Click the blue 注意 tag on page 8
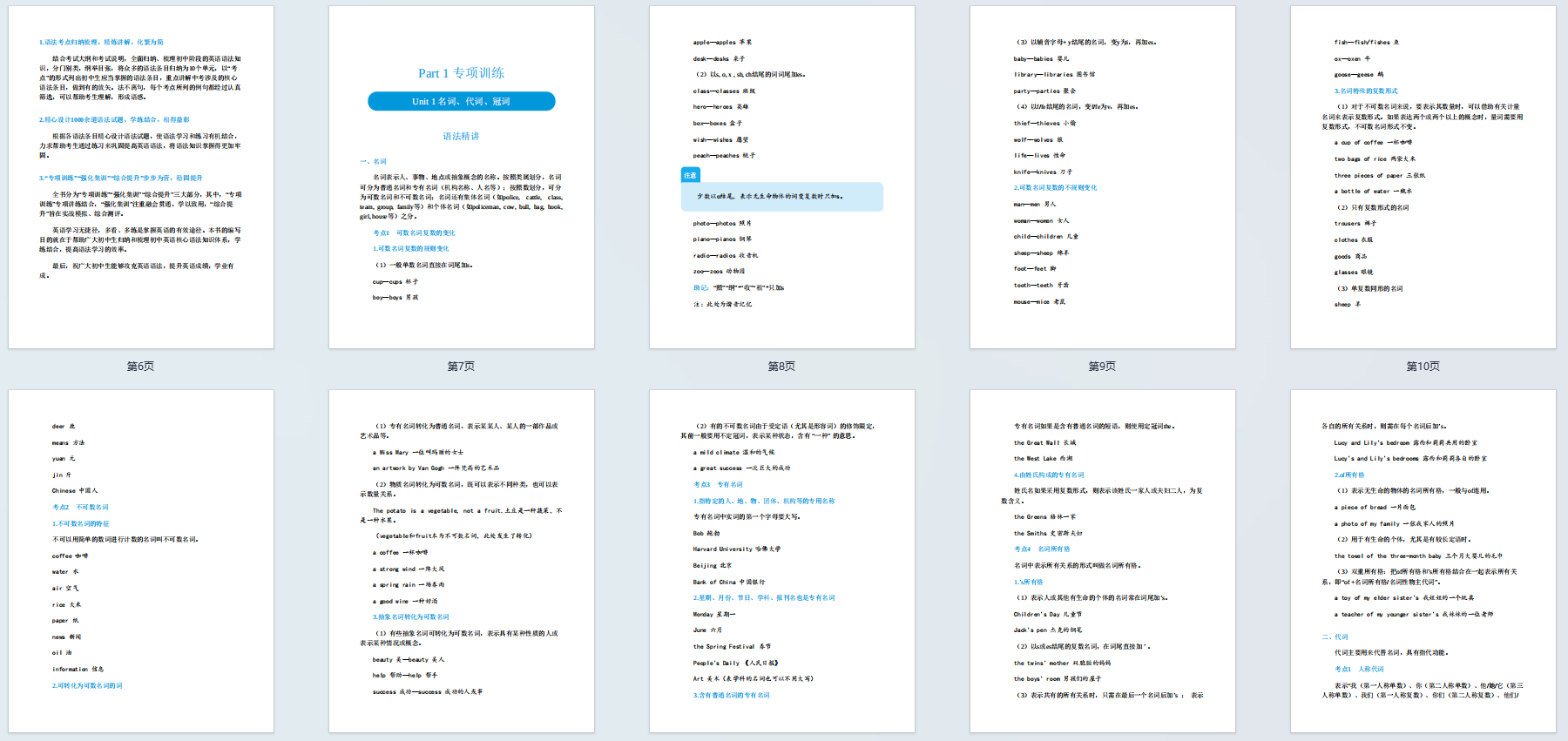Screen dimensions: 1568x741 [x=690, y=175]
